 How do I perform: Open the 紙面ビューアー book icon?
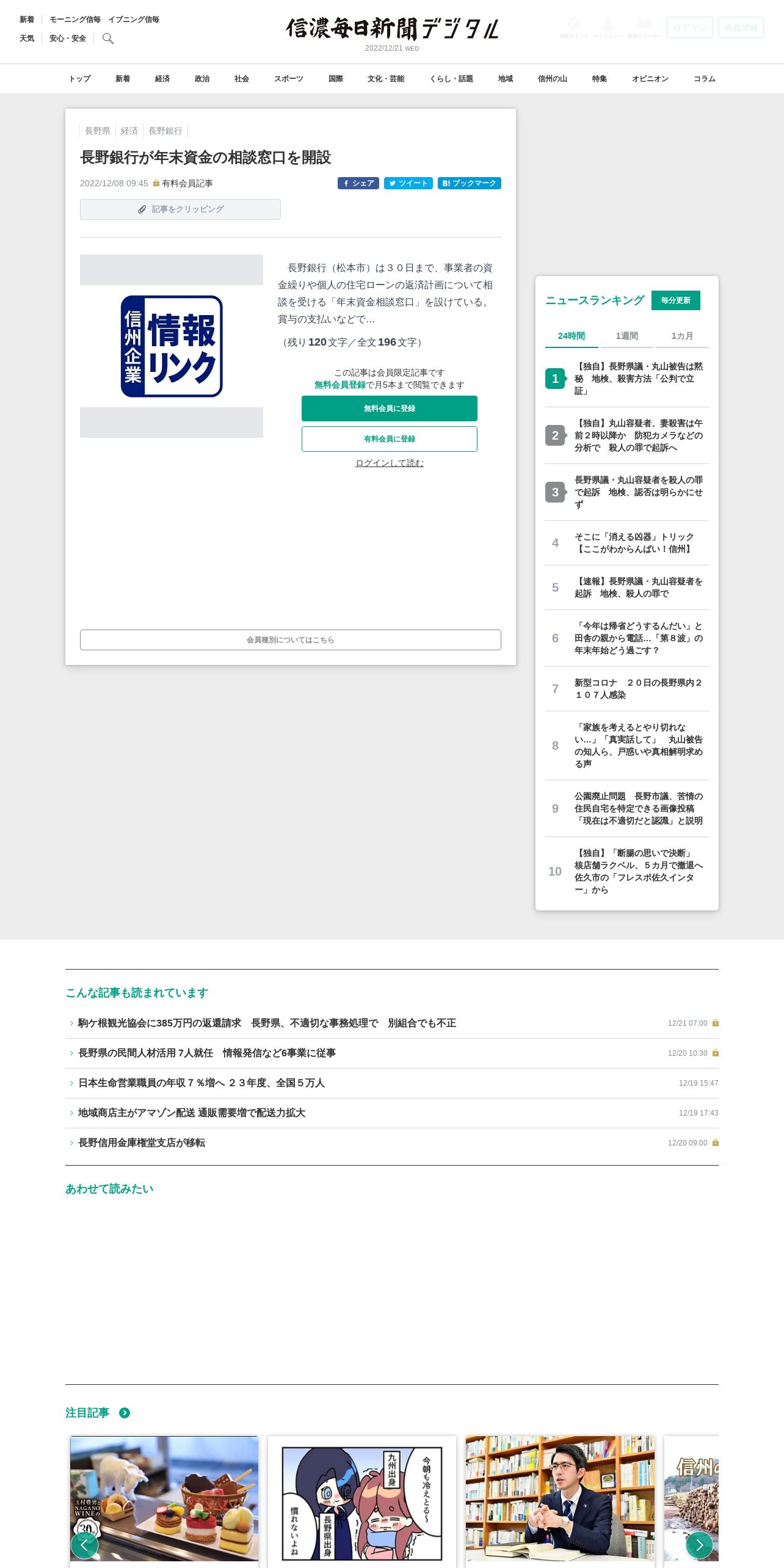[645, 27]
